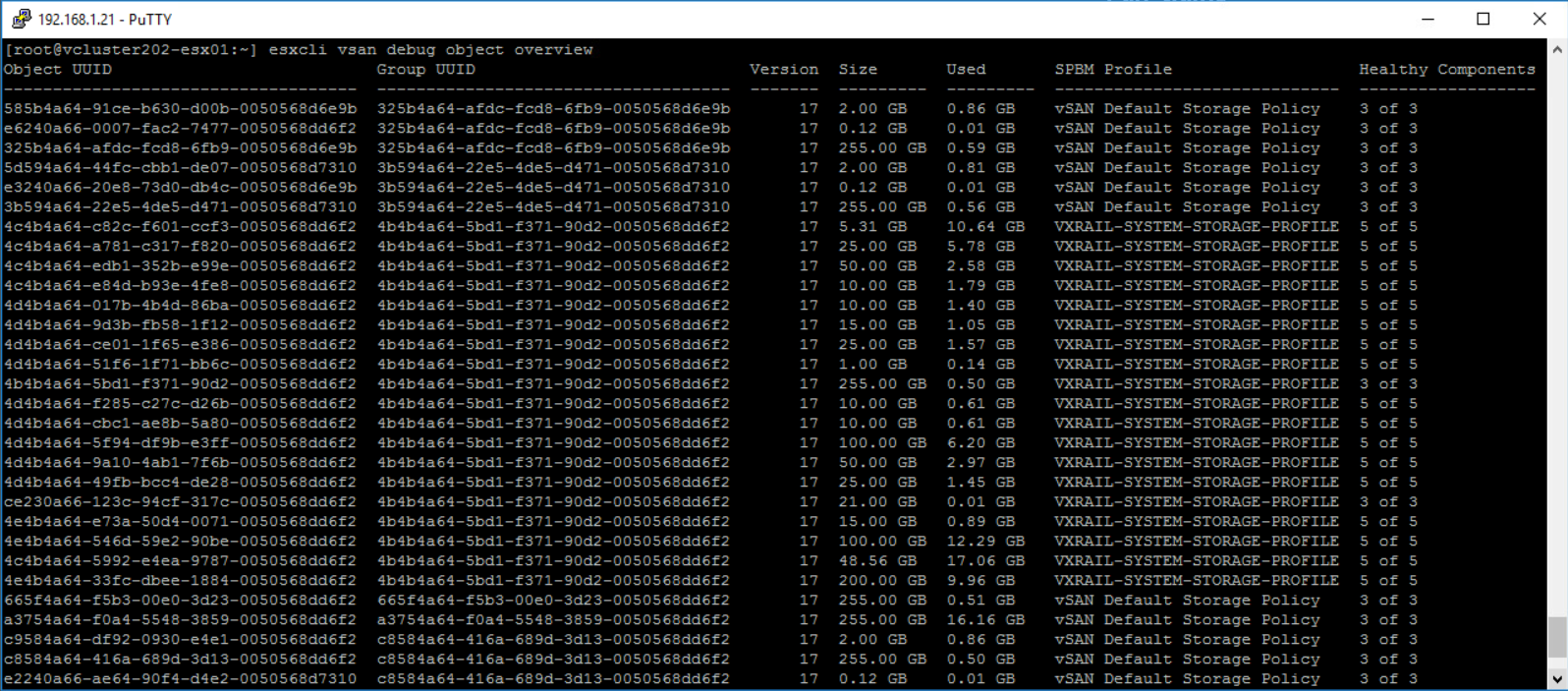Click object UUID 4d4b4a64-f285-c27c-d26b-0050568dd6f2

click(x=180, y=404)
